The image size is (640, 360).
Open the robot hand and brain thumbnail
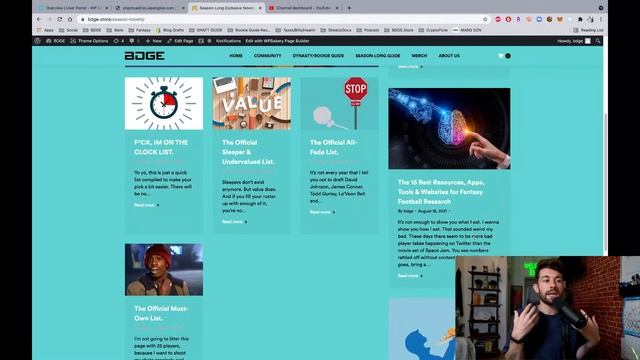(x=449, y=129)
